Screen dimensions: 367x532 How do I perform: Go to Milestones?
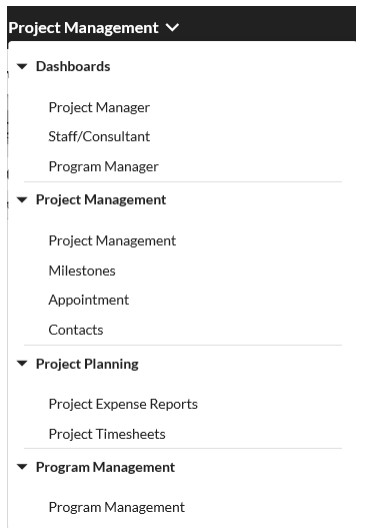pyautogui.click(x=82, y=271)
